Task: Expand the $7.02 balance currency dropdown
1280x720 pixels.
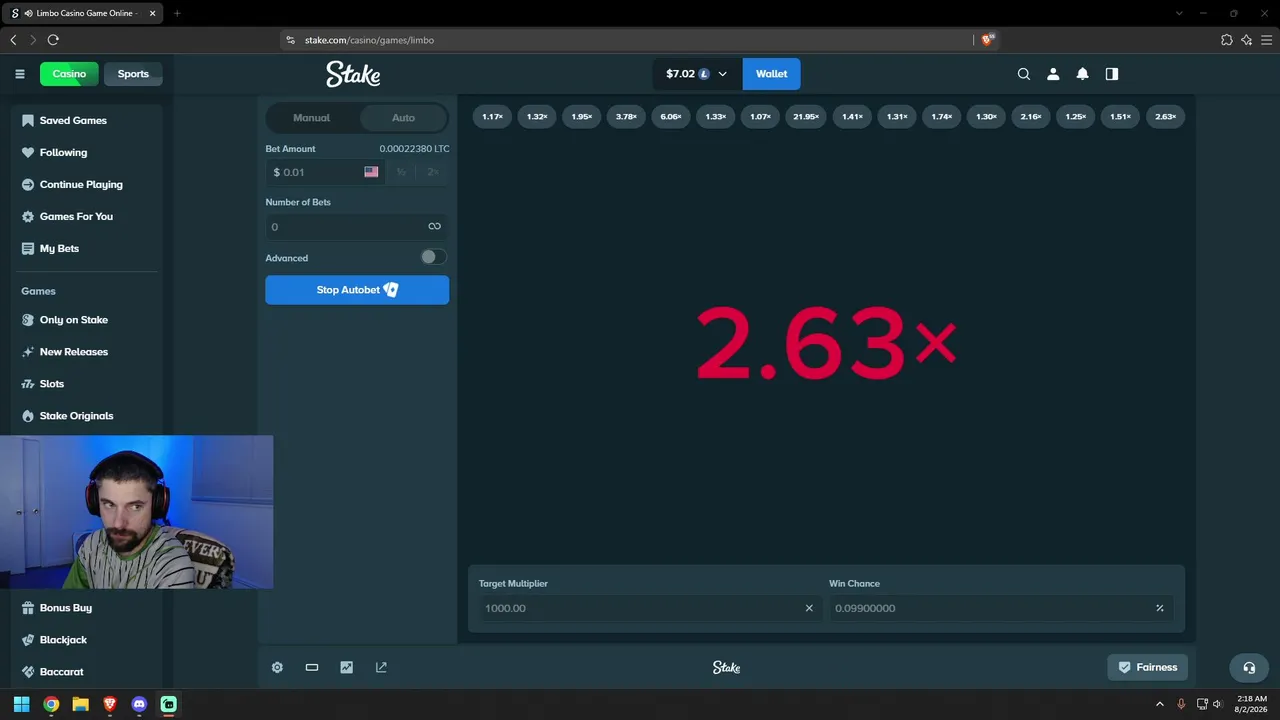Action: (x=697, y=74)
